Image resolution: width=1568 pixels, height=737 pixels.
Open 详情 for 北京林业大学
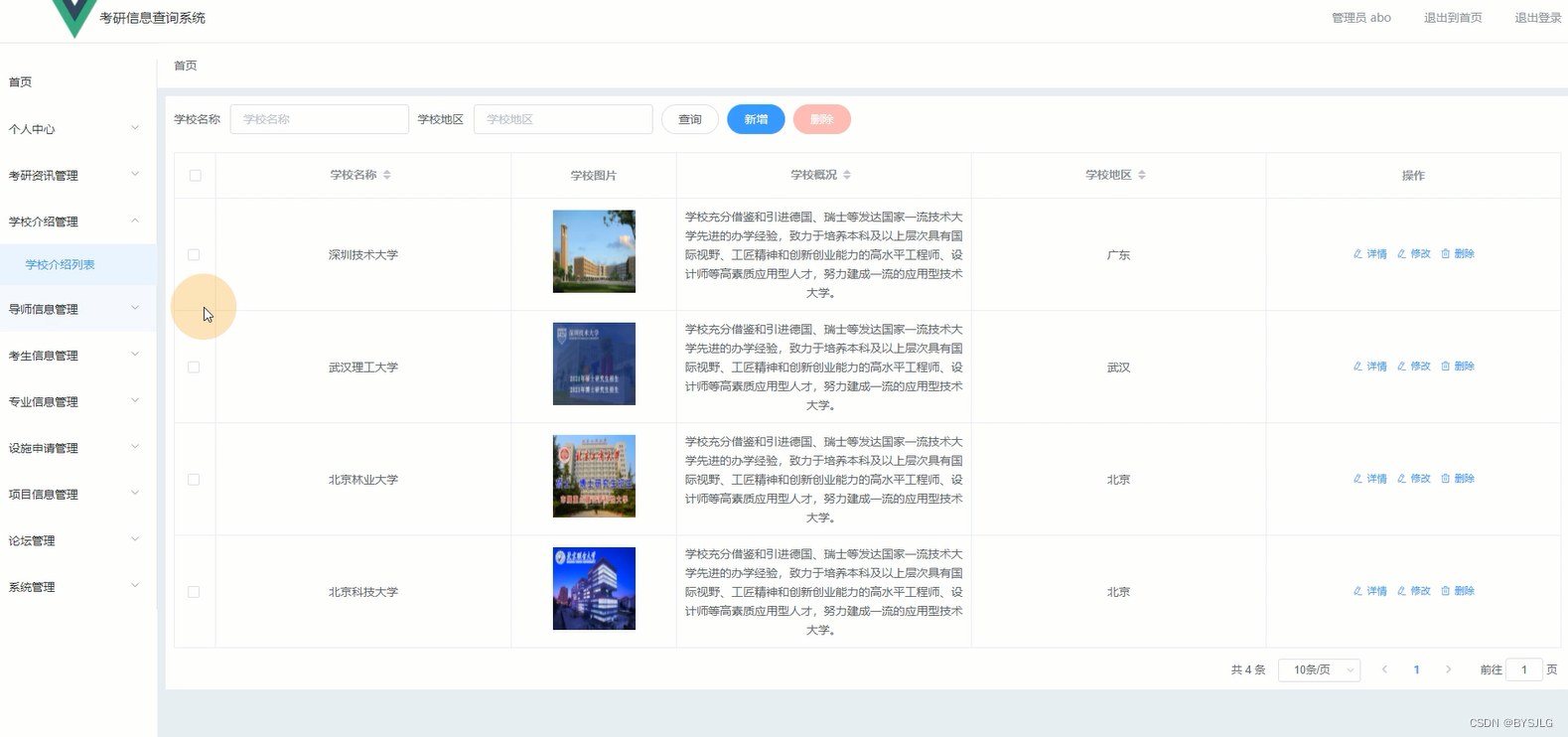tap(1370, 479)
